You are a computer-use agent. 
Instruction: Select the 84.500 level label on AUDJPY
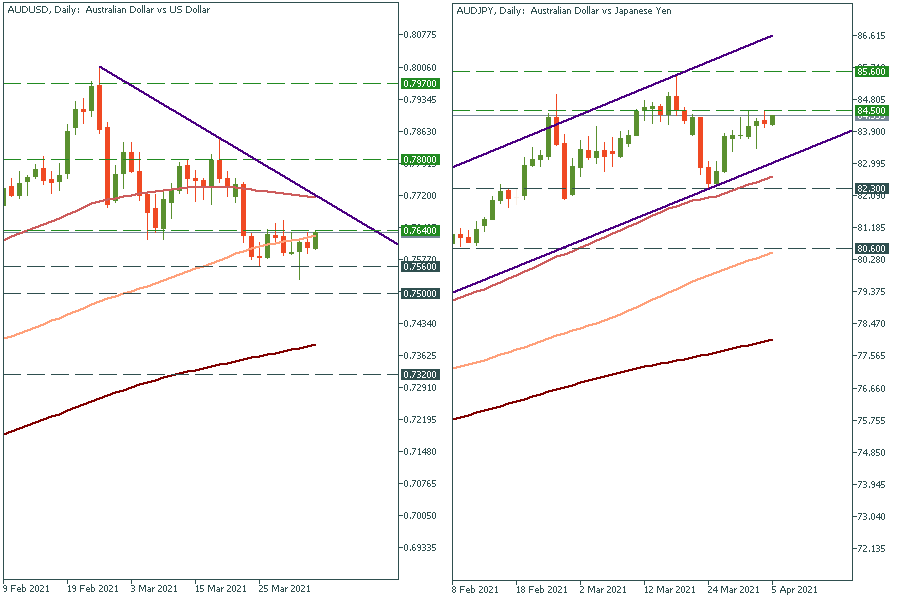pos(870,110)
